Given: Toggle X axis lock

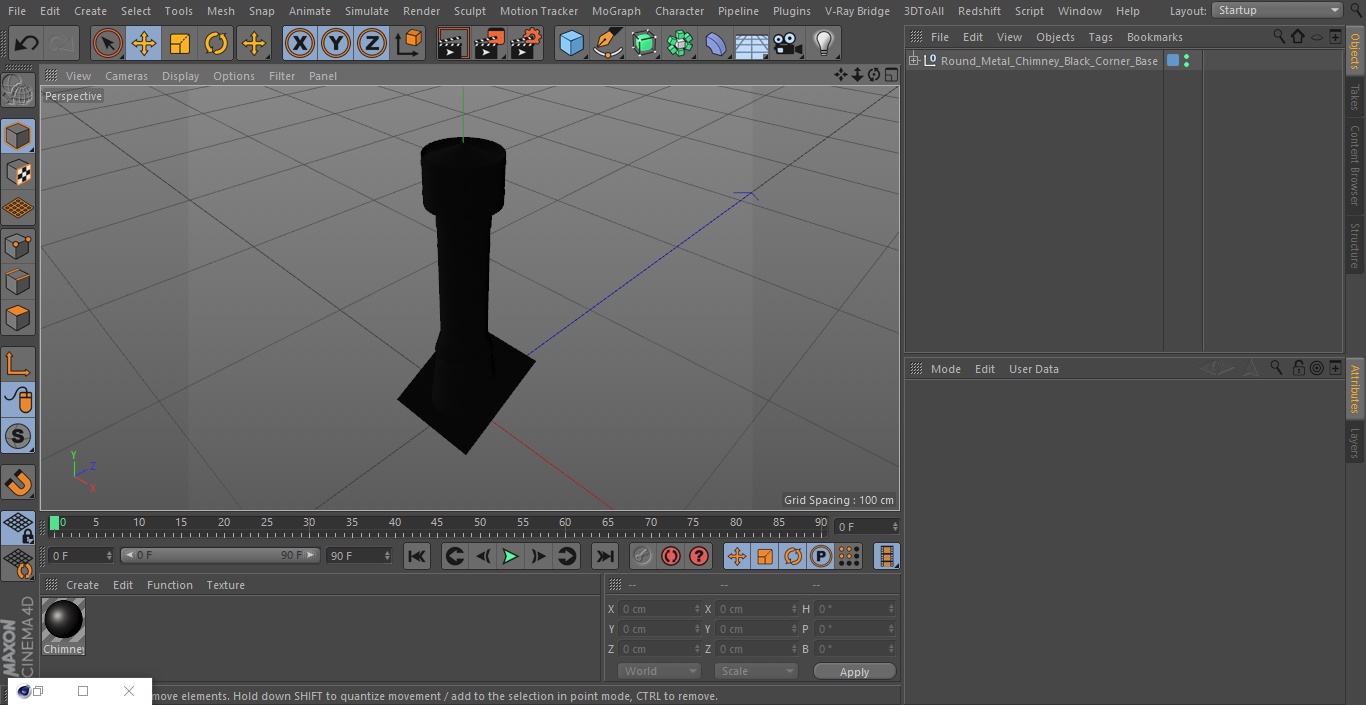Looking at the screenshot, I should (x=300, y=43).
